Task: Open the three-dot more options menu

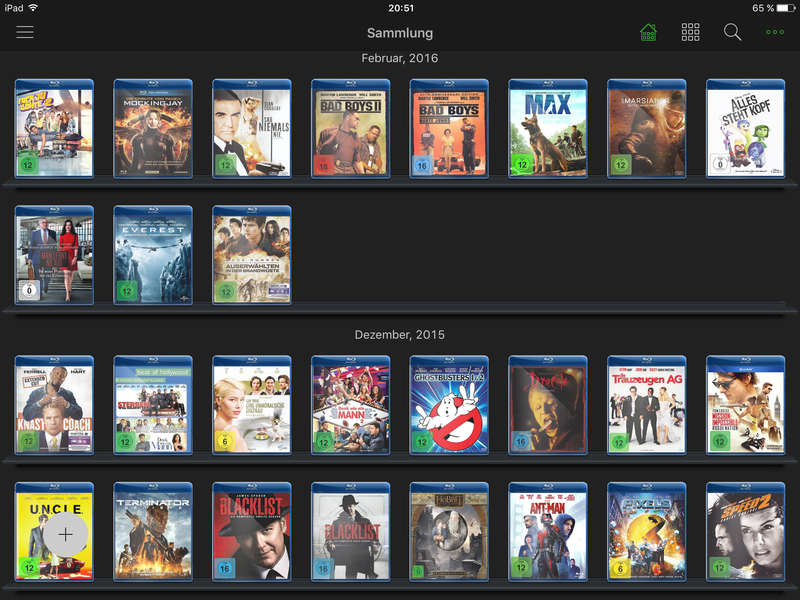Action: [775, 33]
